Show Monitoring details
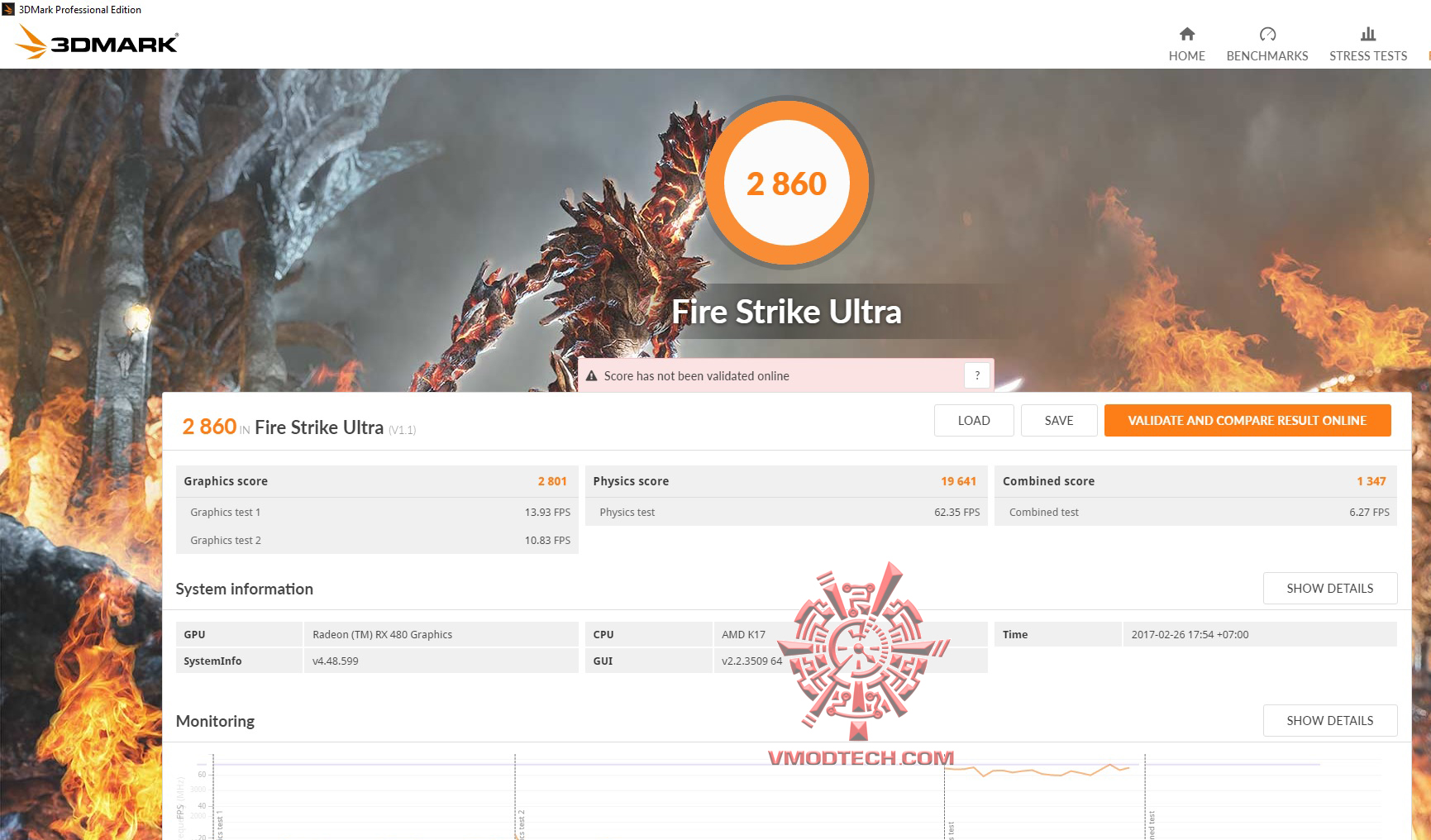 coord(1329,720)
